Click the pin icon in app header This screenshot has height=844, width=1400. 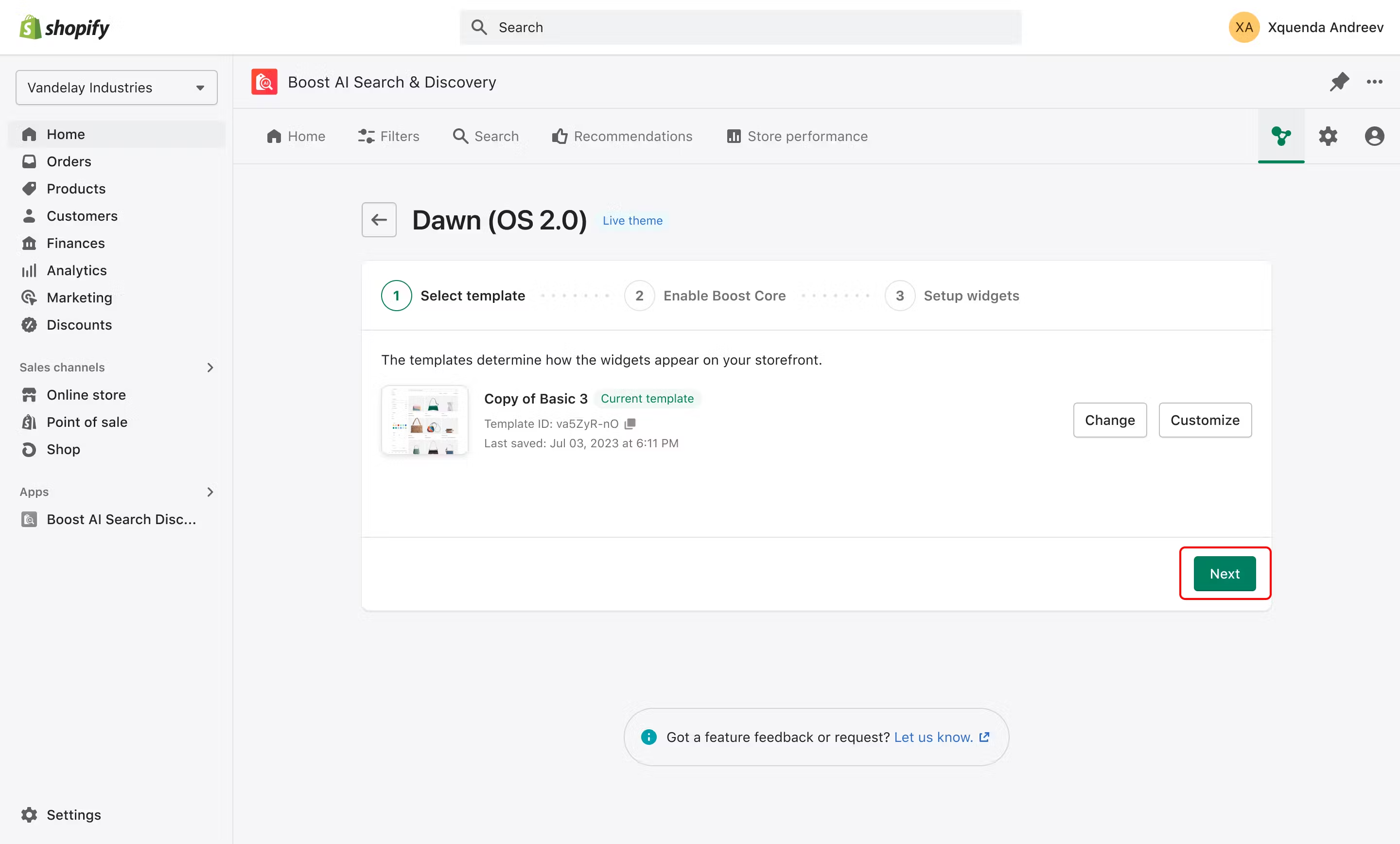pos(1339,82)
